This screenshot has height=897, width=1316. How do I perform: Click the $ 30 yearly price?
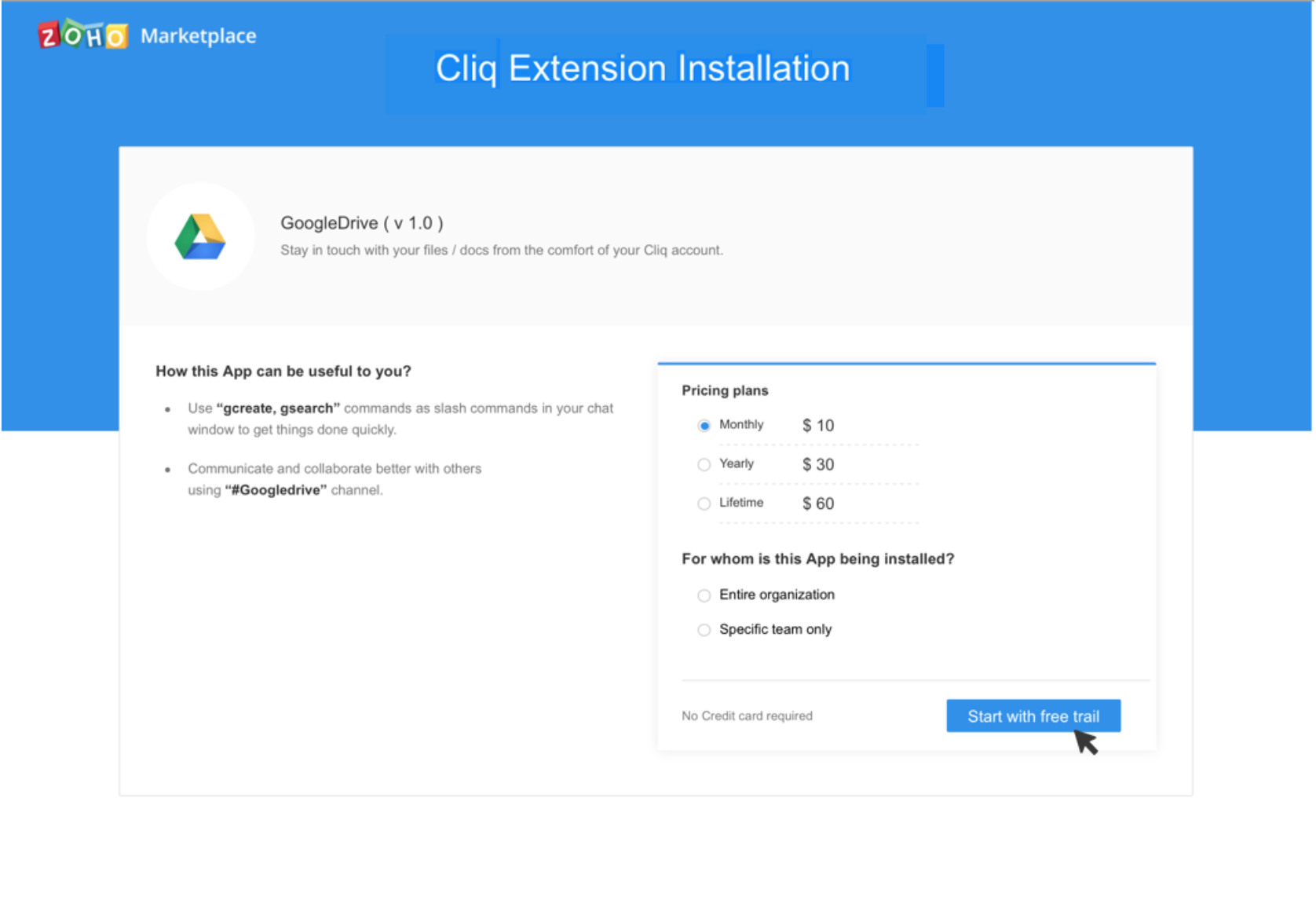[x=817, y=465]
